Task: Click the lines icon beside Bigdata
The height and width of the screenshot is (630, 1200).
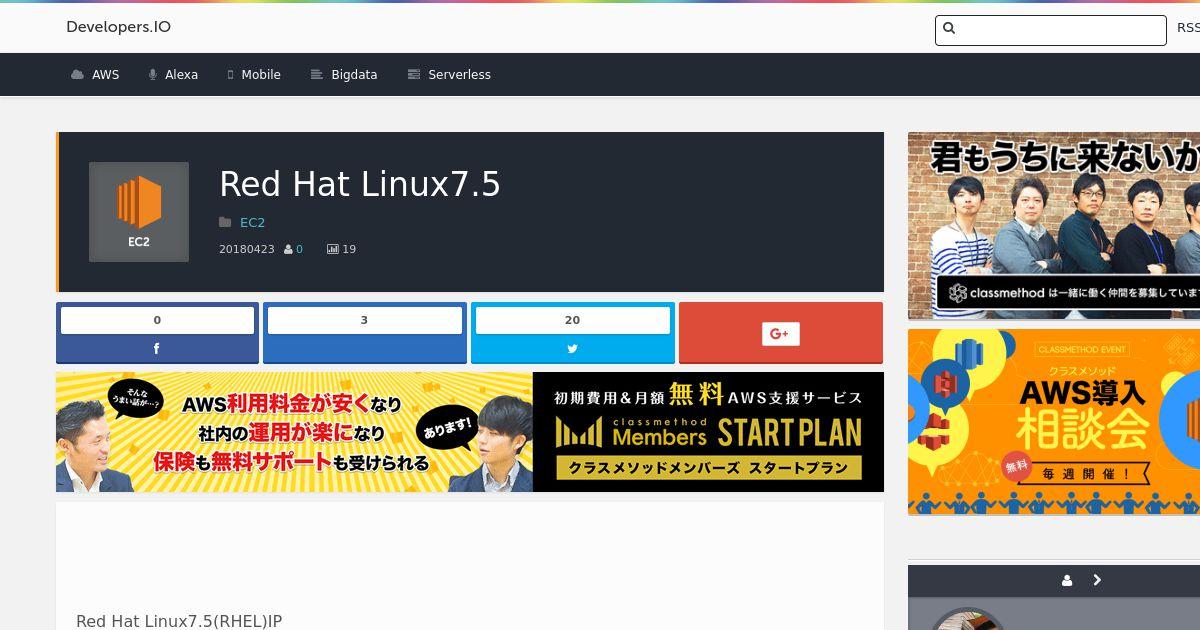Action: click(317, 75)
